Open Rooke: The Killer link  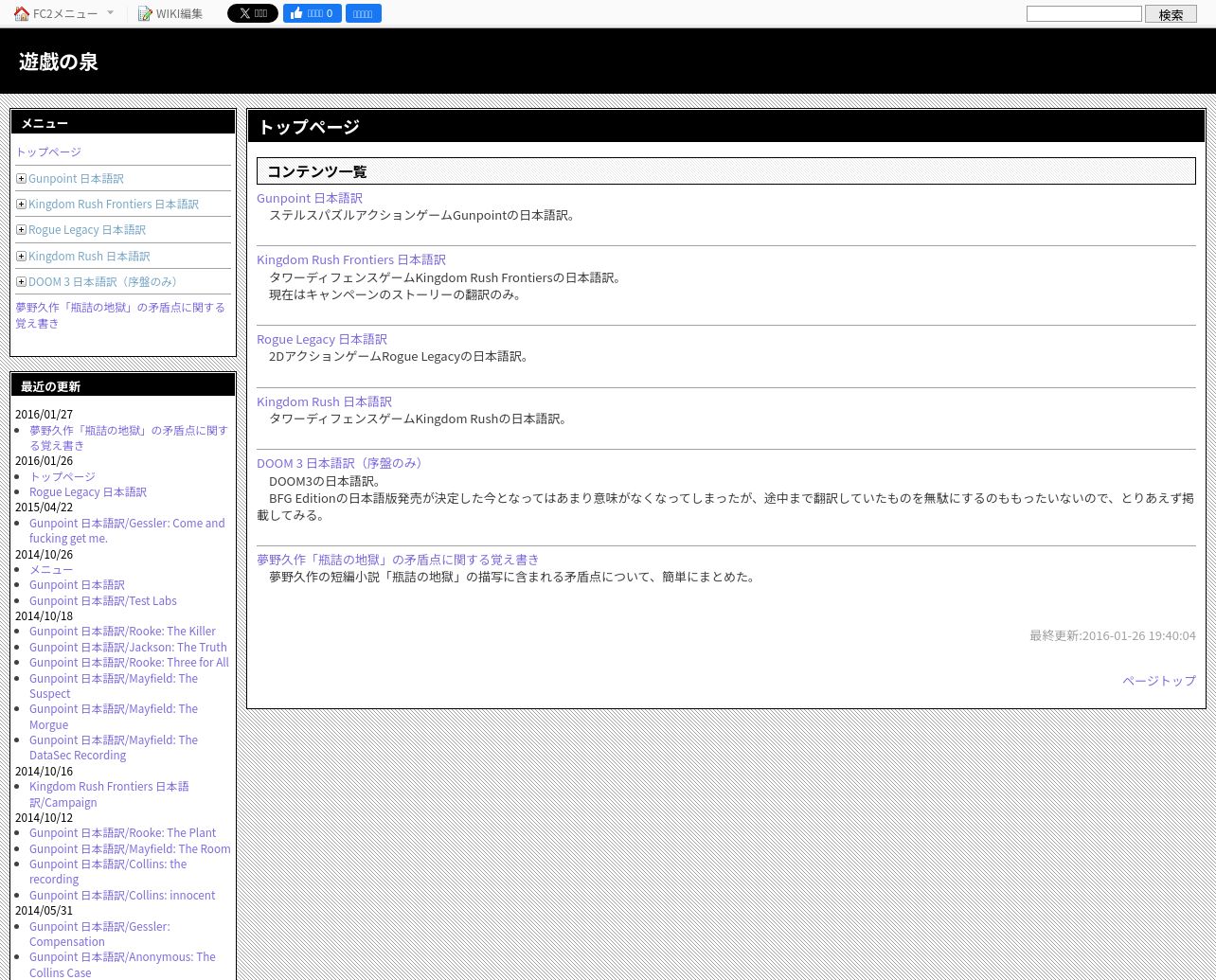(x=122, y=631)
